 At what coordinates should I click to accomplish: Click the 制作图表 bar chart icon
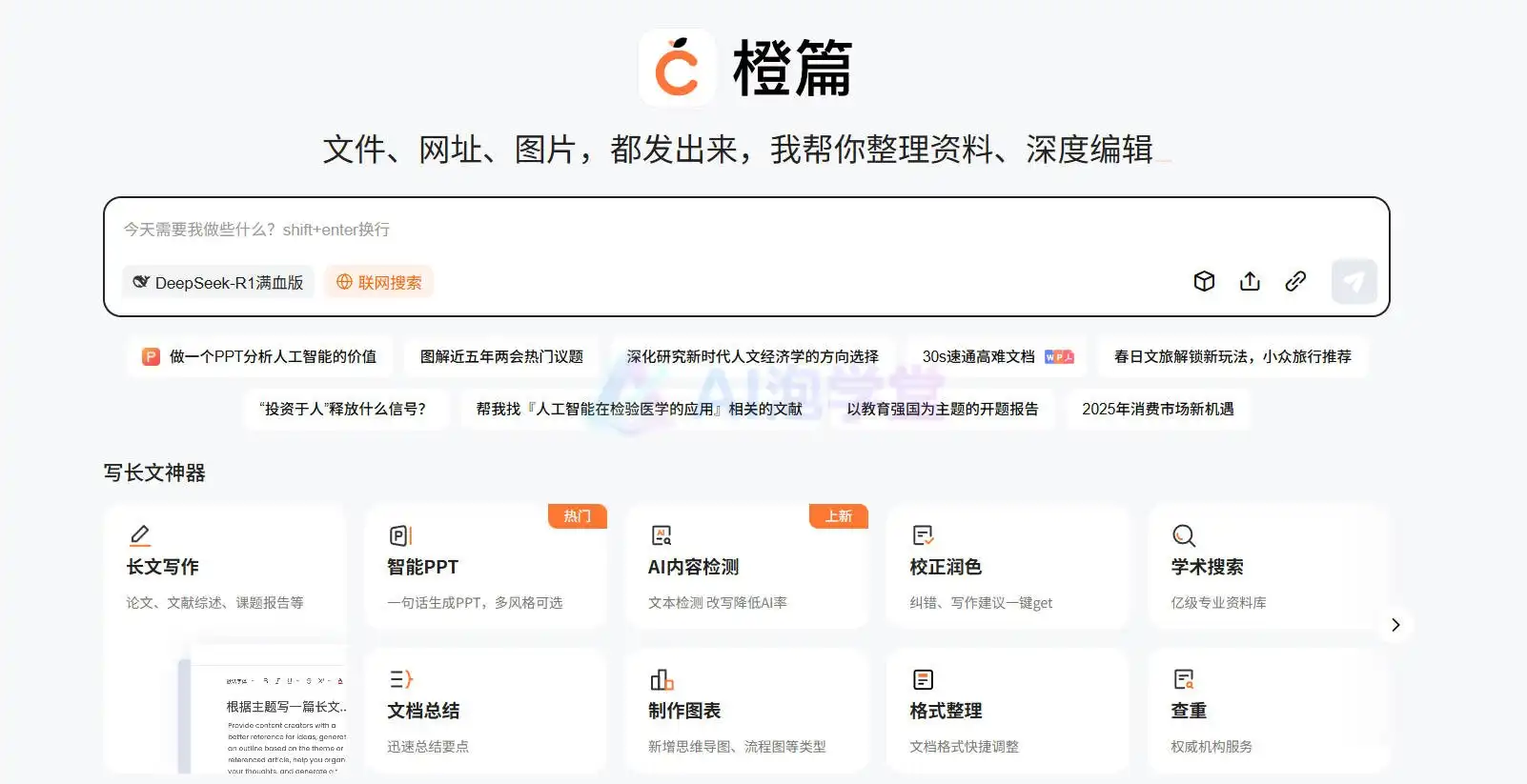(662, 679)
